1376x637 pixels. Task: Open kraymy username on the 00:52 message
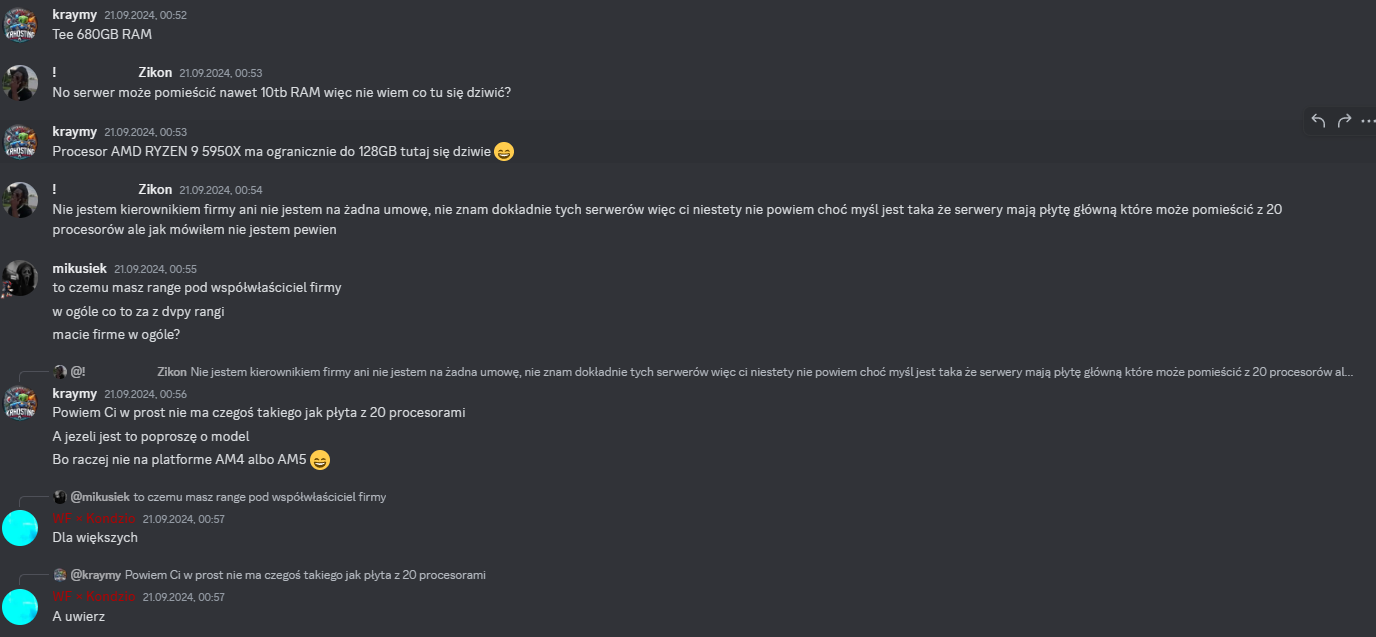pyautogui.click(x=74, y=15)
